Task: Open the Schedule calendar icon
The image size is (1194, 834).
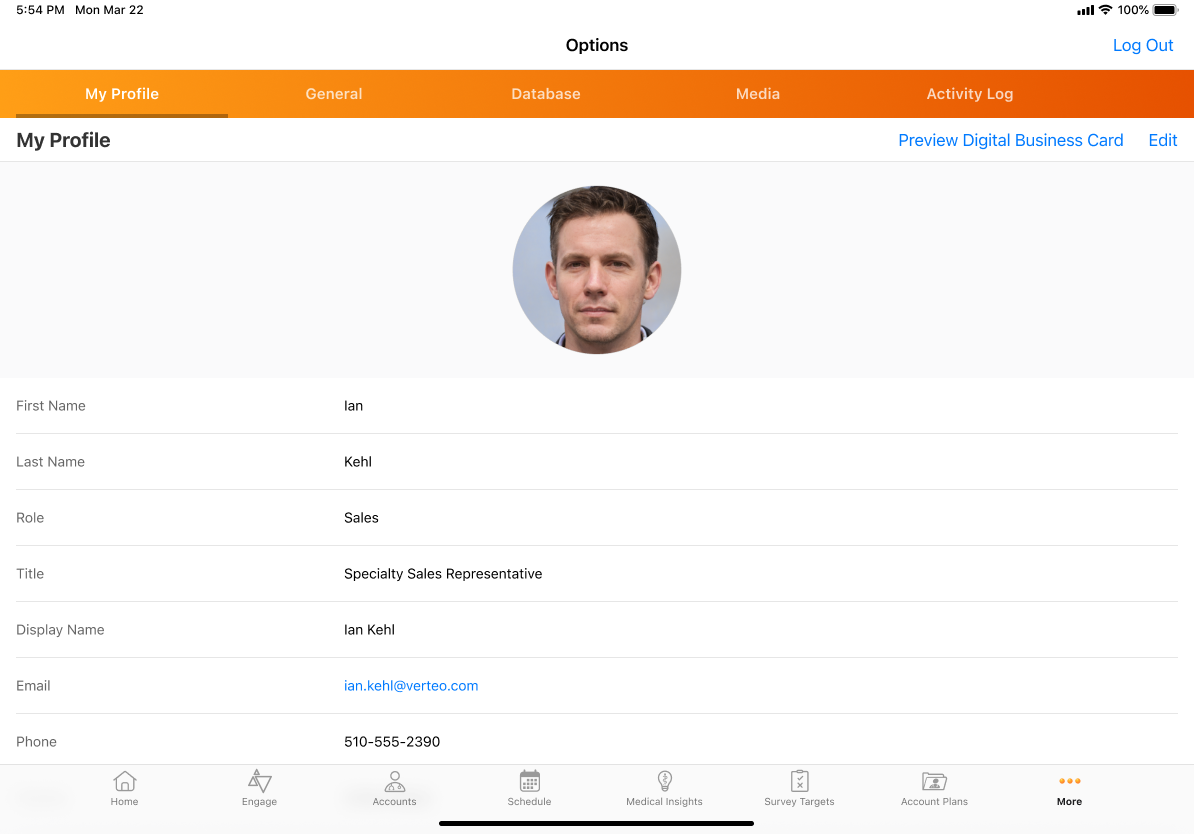Action: coord(530,782)
